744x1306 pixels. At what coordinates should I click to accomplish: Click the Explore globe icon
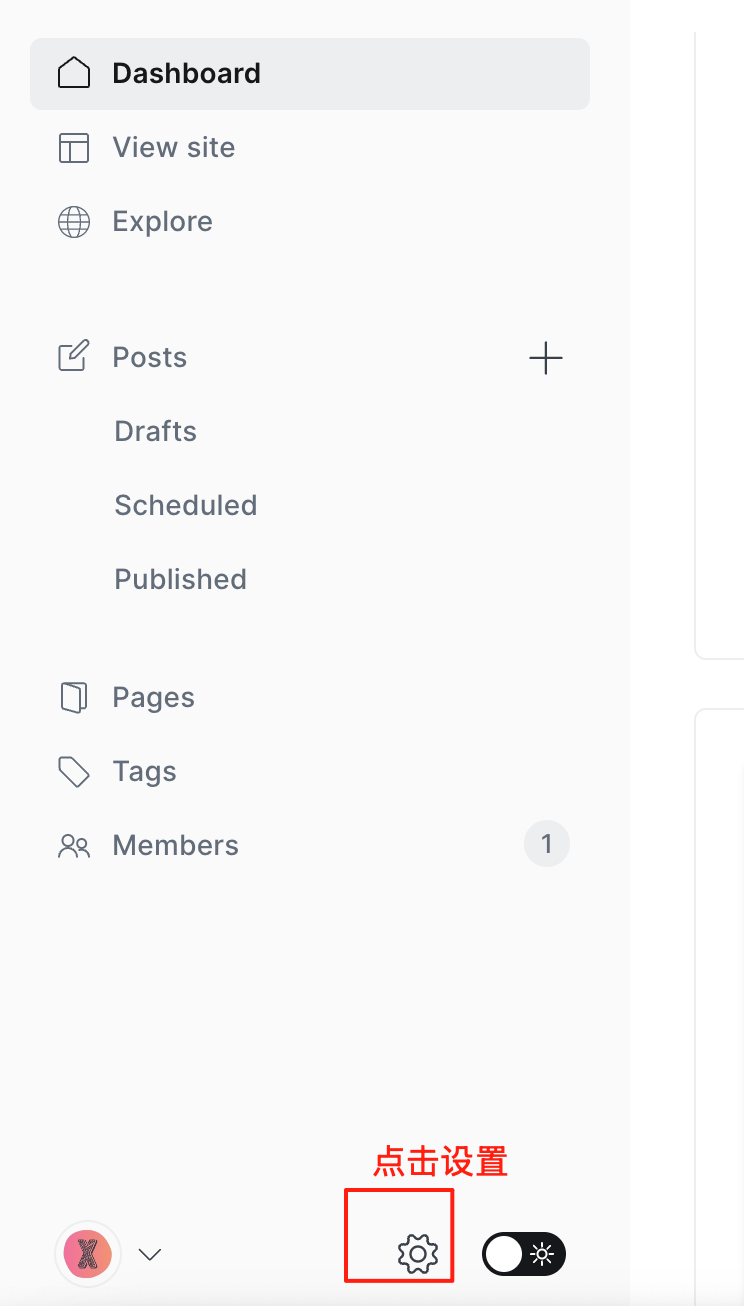tap(74, 221)
